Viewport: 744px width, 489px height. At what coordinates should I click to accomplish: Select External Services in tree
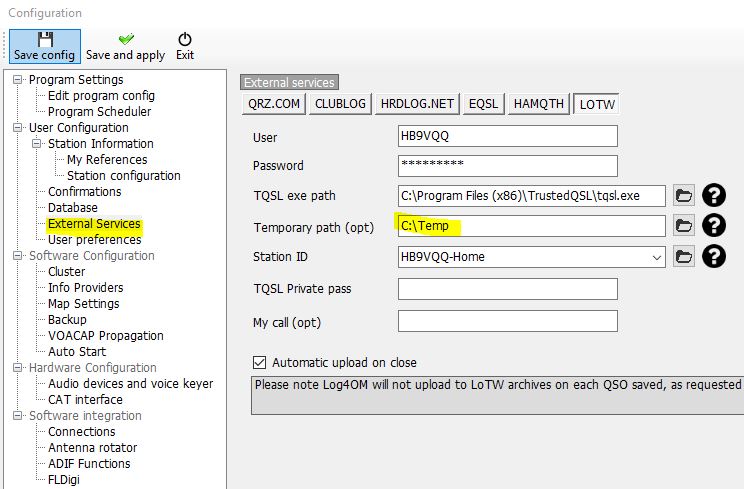tap(94, 223)
